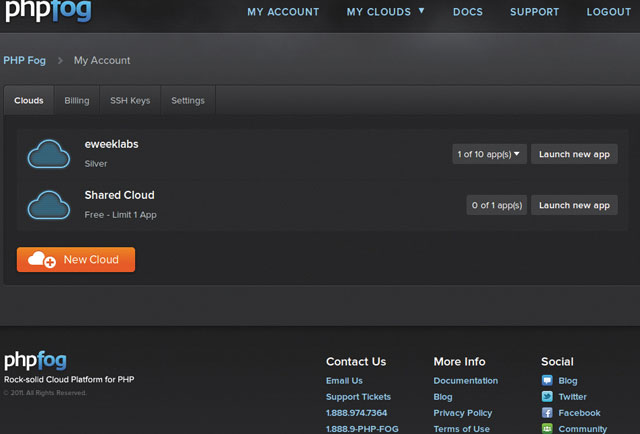The image size is (640, 434).
Task: Click My Account breadcrumb text
Action: 102,60
